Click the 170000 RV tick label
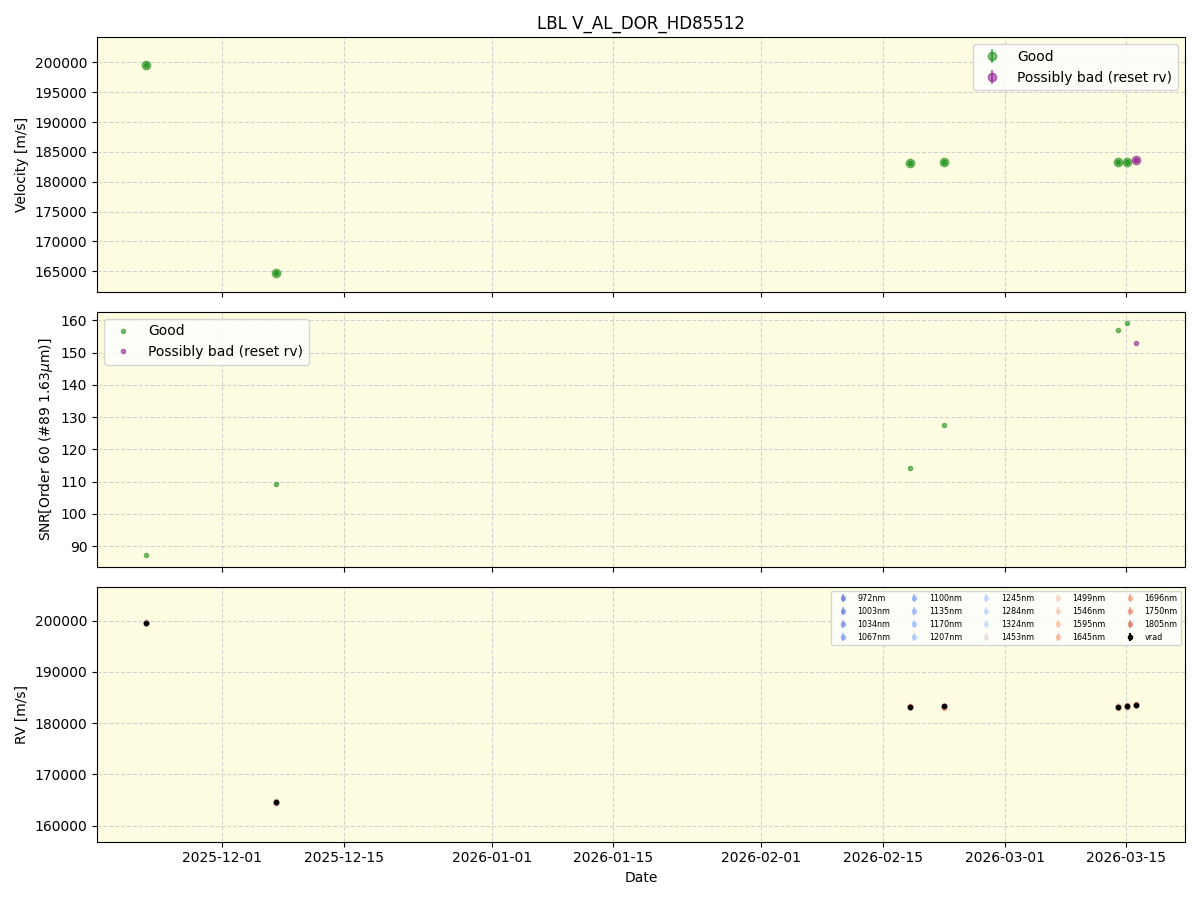 click(63, 775)
